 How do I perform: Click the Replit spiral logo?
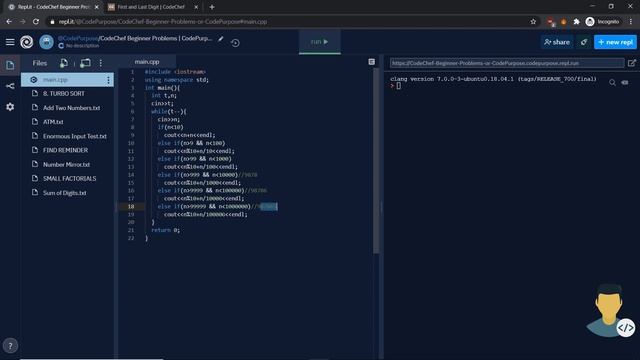(x=27, y=42)
